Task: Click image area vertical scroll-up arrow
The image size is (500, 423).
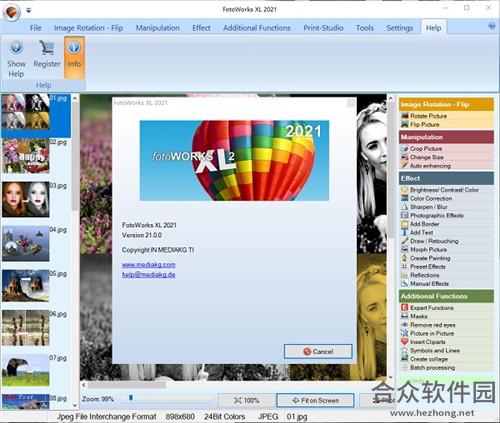Action: [x=390, y=98]
